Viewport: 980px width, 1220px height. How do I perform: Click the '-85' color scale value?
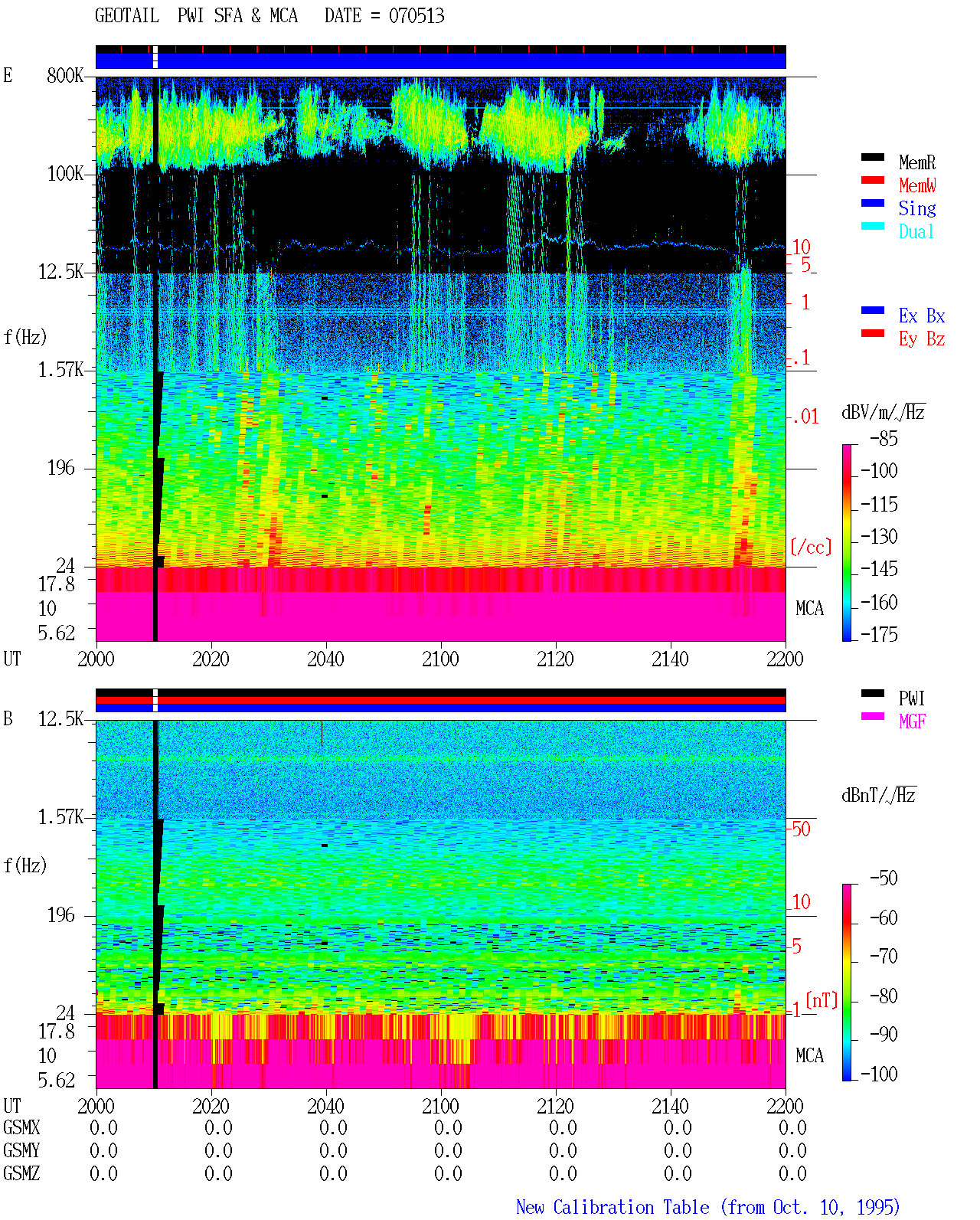(884, 439)
